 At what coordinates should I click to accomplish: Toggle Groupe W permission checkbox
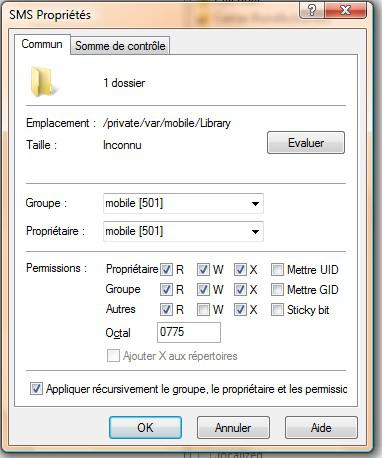[203, 289]
